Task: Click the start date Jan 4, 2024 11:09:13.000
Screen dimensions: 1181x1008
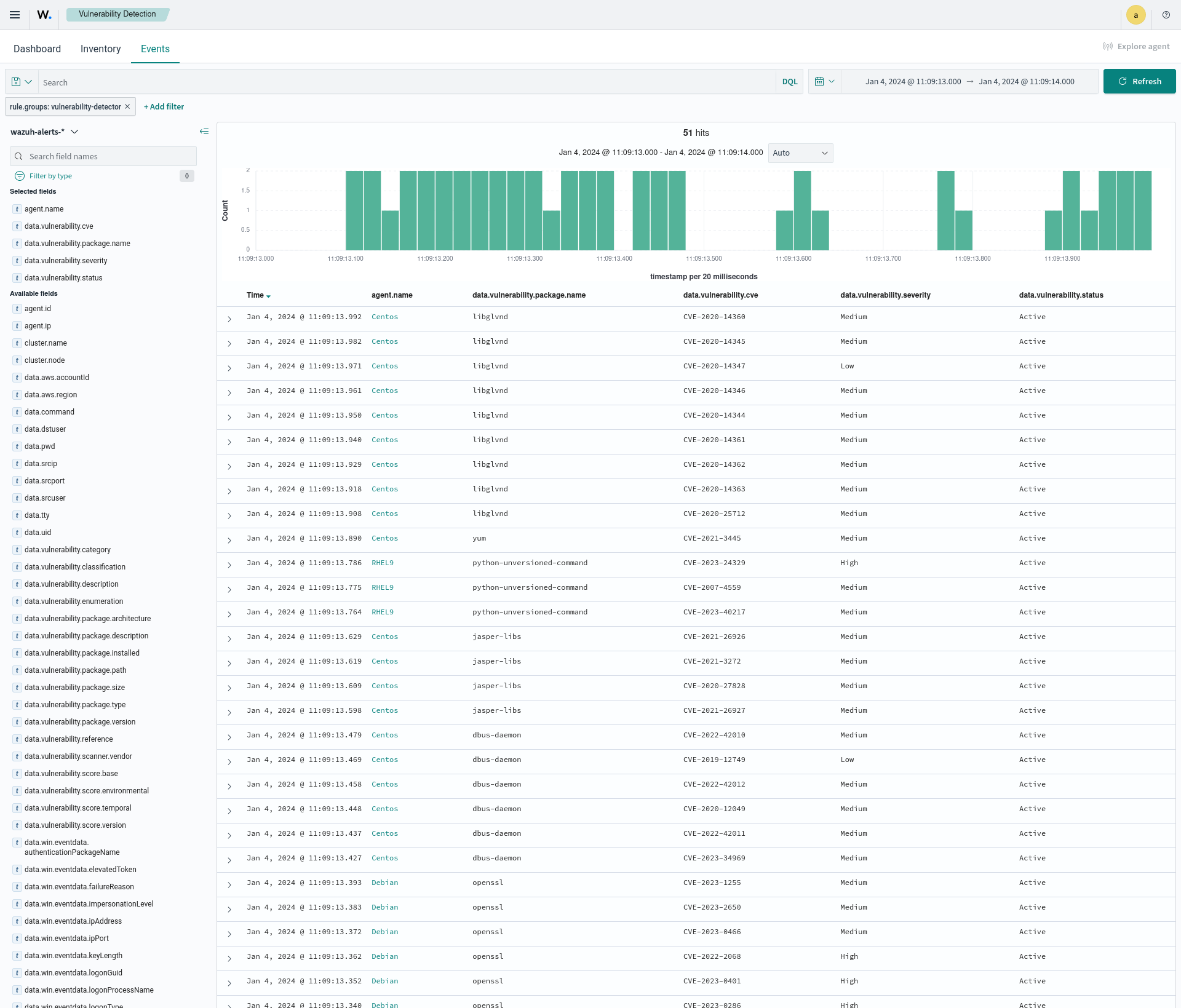Action: point(913,81)
